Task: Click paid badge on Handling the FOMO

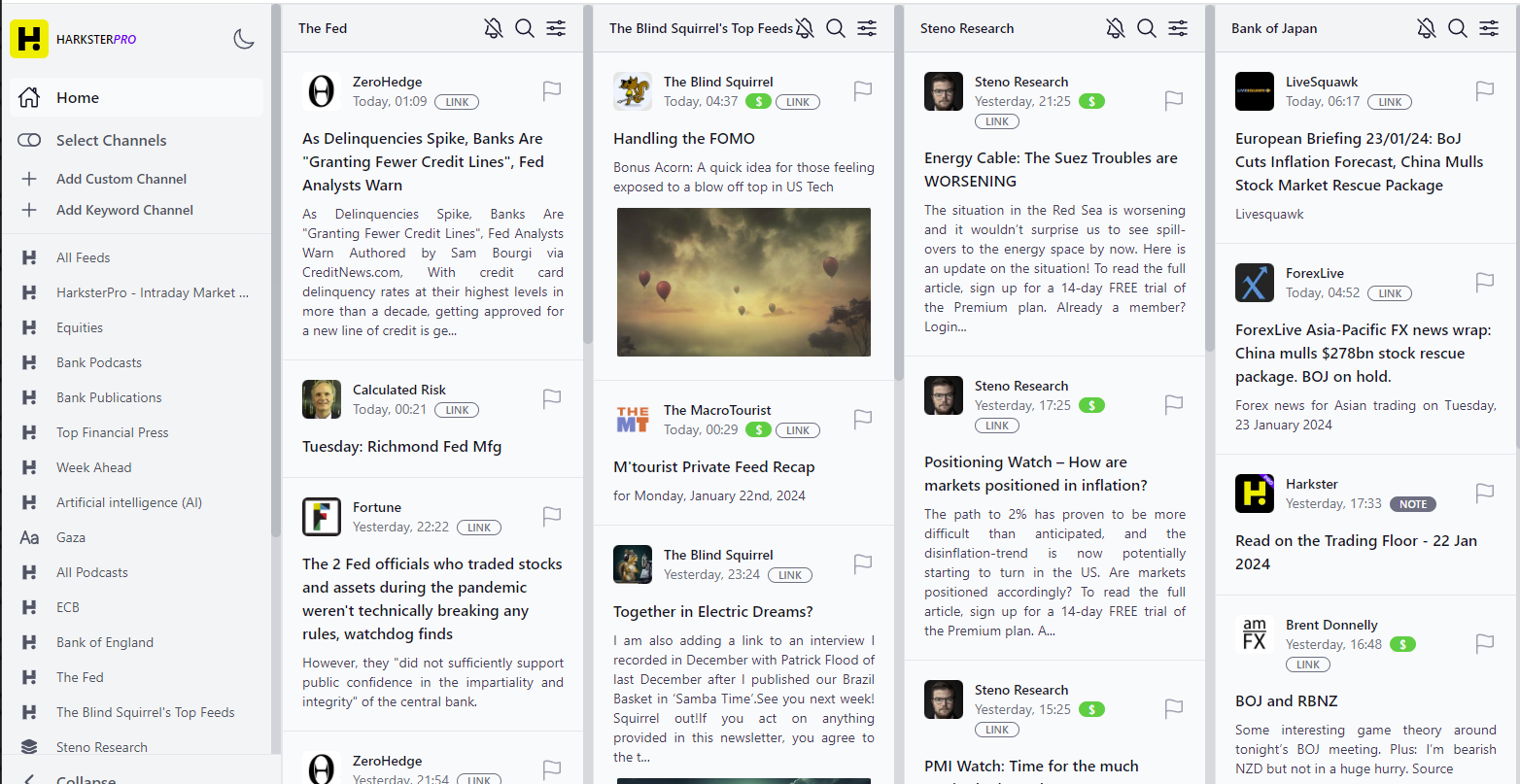Action: (x=759, y=101)
